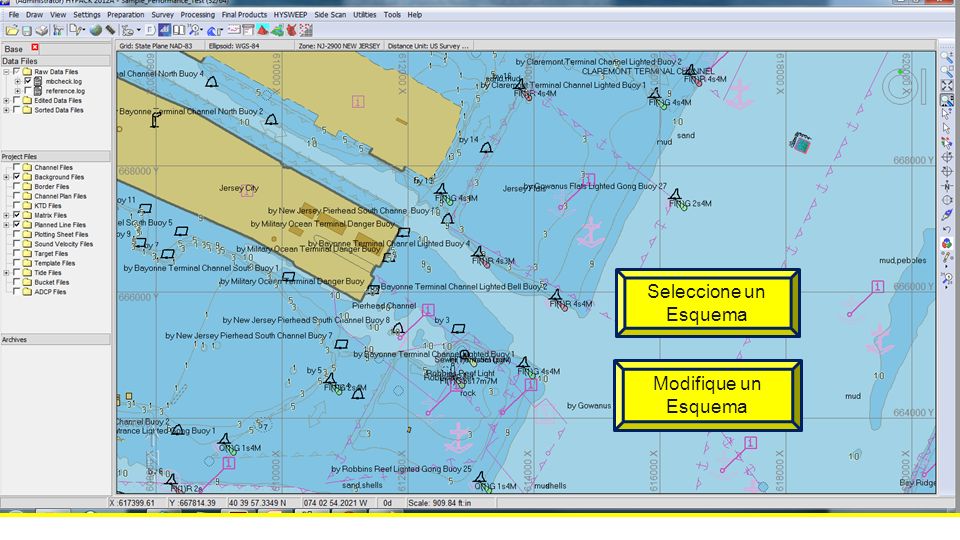The height and width of the screenshot is (540, 960).
Task: Click the Scale readout in status bar
Action: click(x=440, y=503)
